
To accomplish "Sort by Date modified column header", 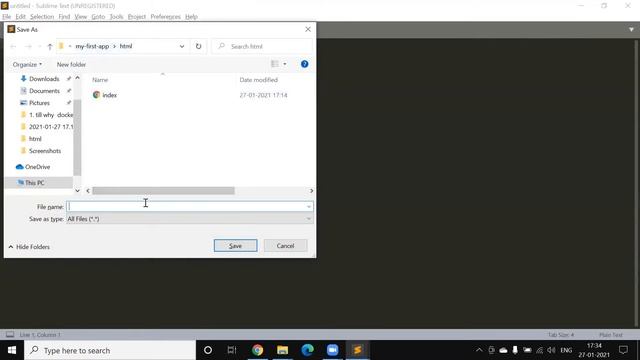I will [259, 80].
